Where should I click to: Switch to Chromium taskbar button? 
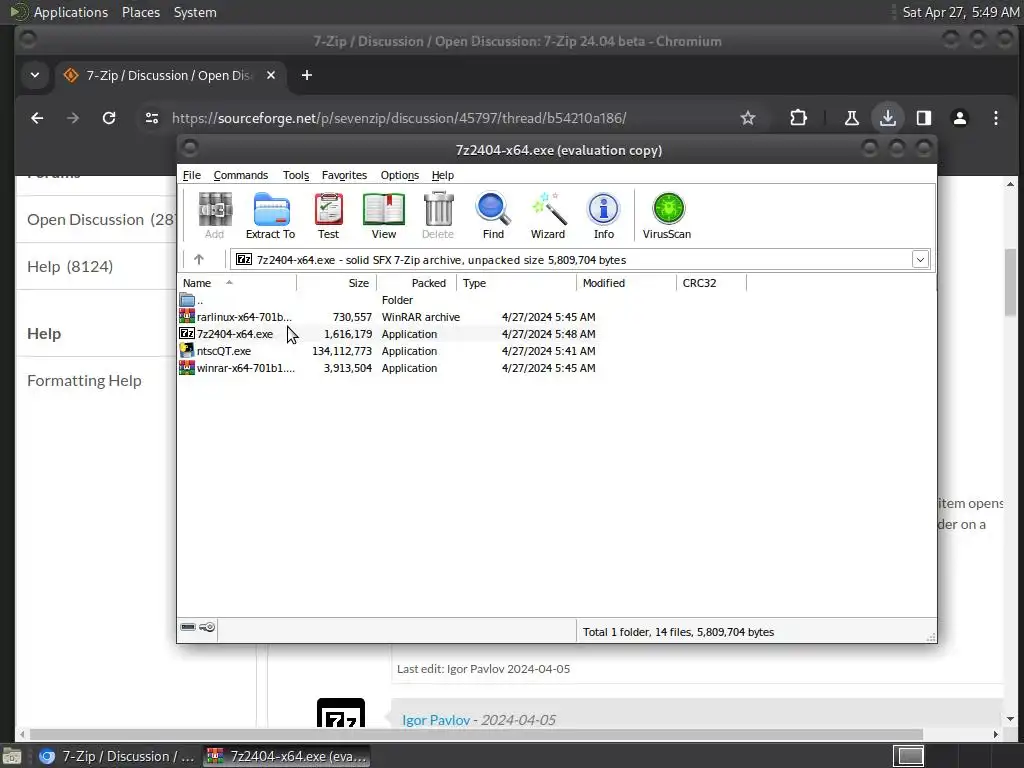coord(116,756)
